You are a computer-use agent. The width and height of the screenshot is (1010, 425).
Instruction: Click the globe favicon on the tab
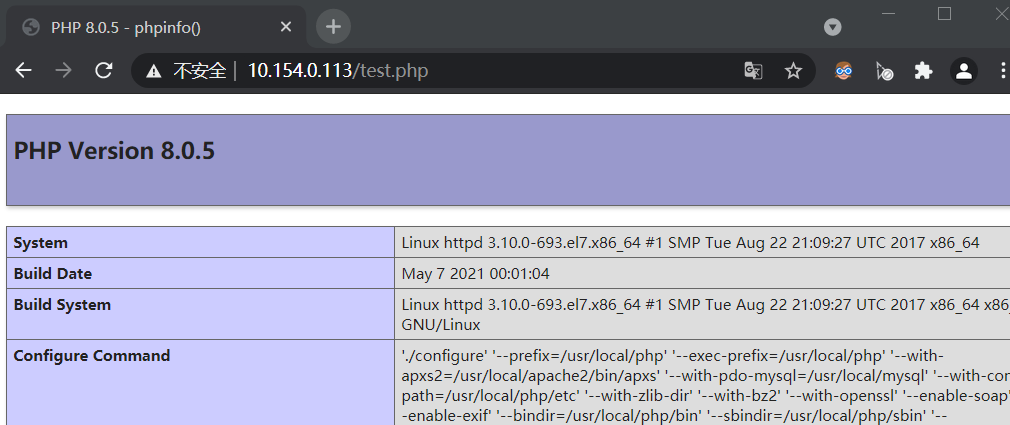tap(30, 27)
